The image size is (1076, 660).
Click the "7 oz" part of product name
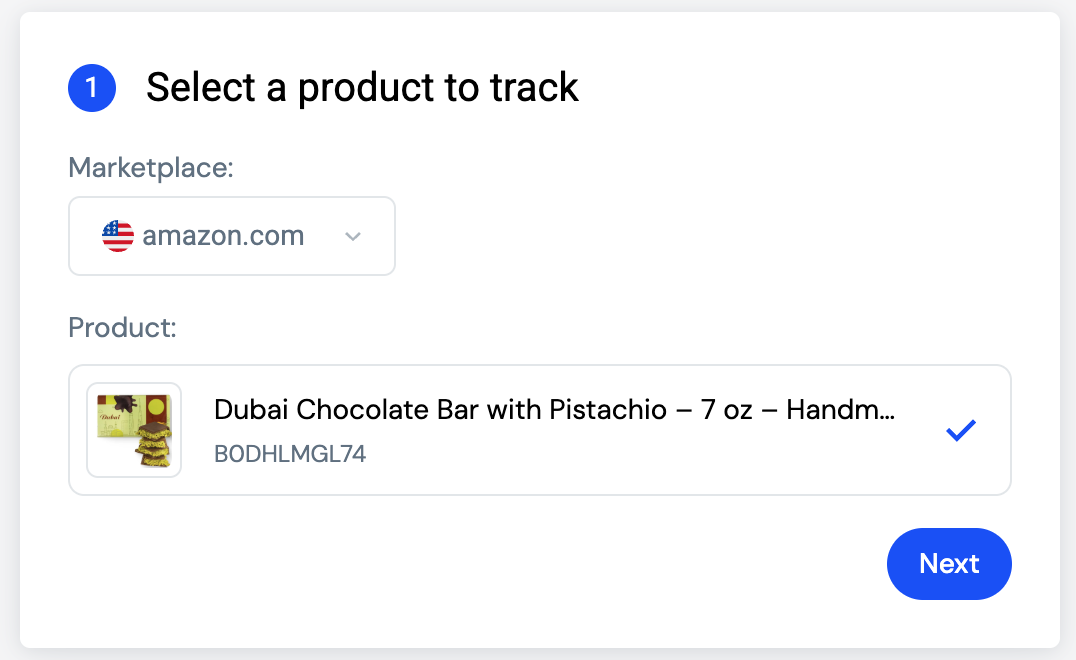[x=727, y=410]
